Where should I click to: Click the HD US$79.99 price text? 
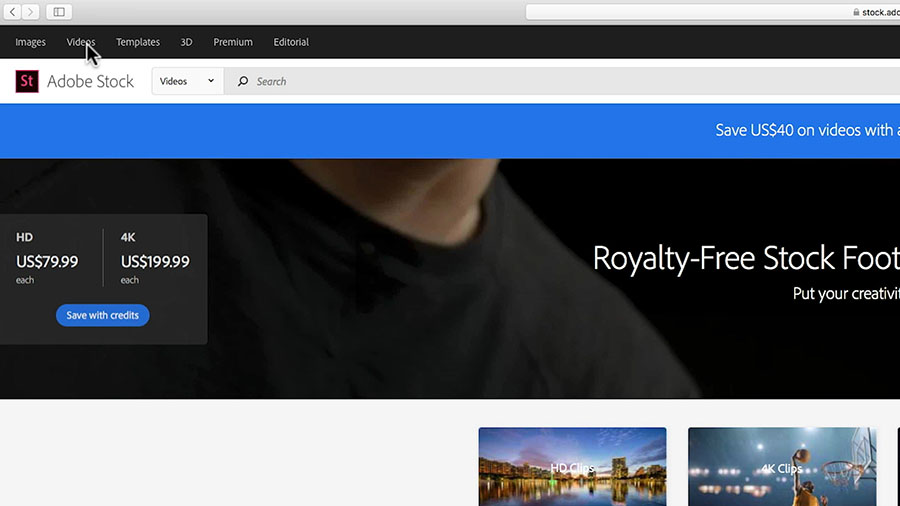click(47, 262)
